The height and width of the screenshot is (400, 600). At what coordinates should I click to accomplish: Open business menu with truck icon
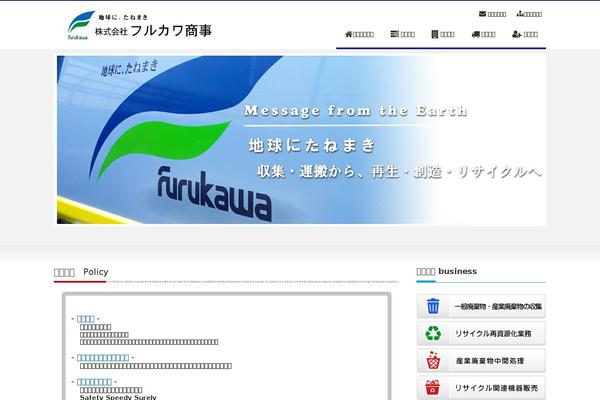click(x=484, y=34)
